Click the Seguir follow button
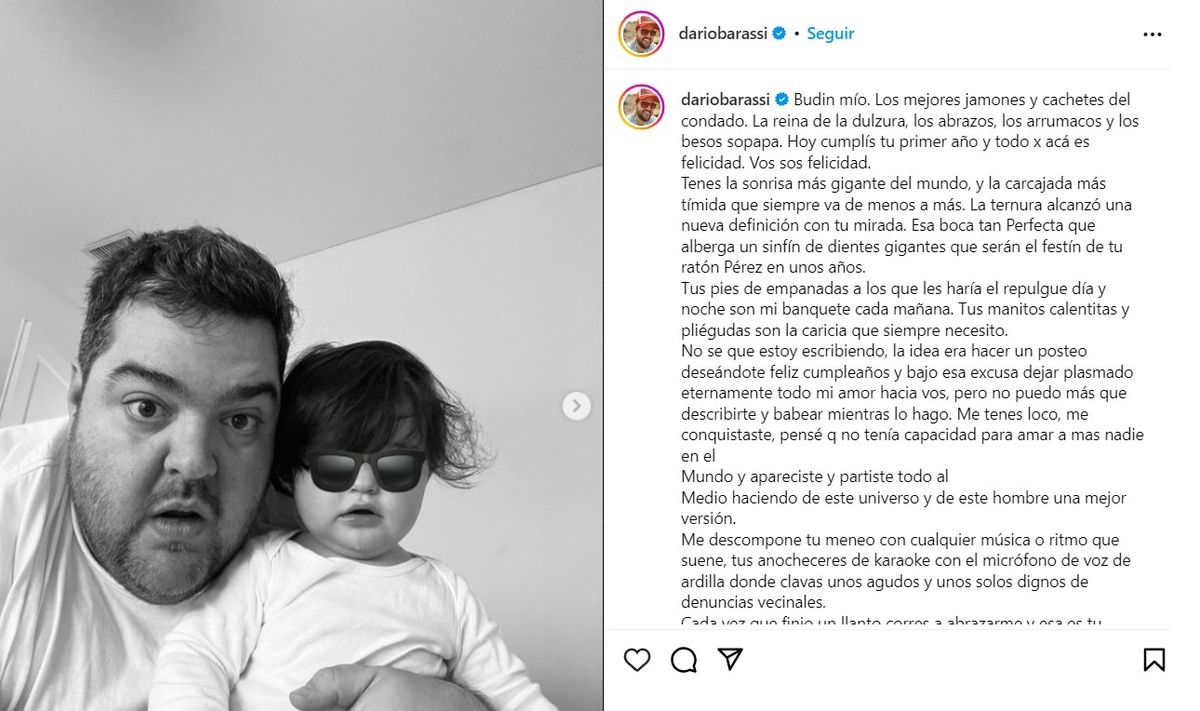Screen dimensions: 1200x711 [830, 33]
